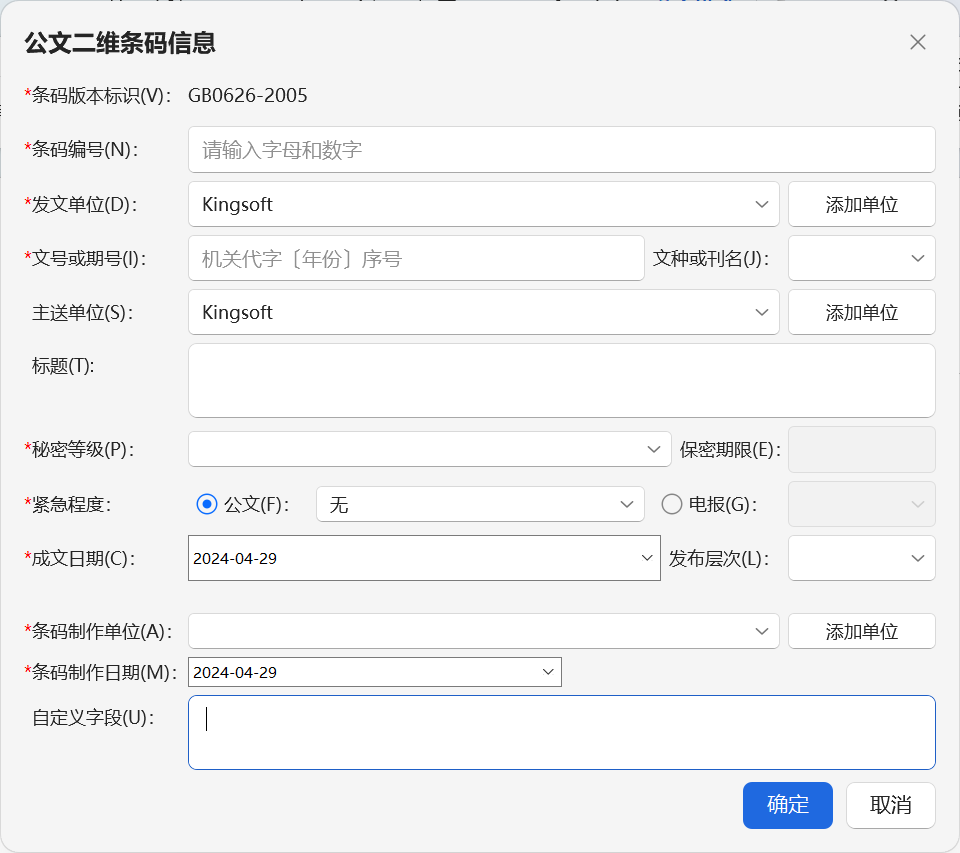Select the 电报(G) radio button
Screen dimensions: 960x853
672,505
